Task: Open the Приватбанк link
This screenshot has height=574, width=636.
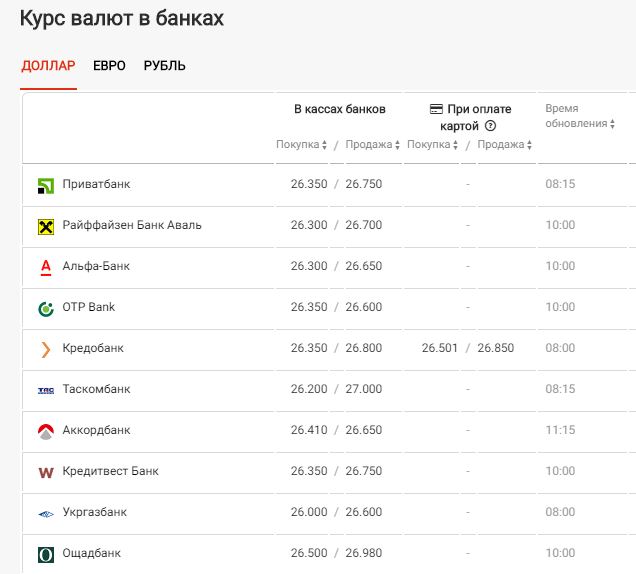Action: tap(96, 184)
